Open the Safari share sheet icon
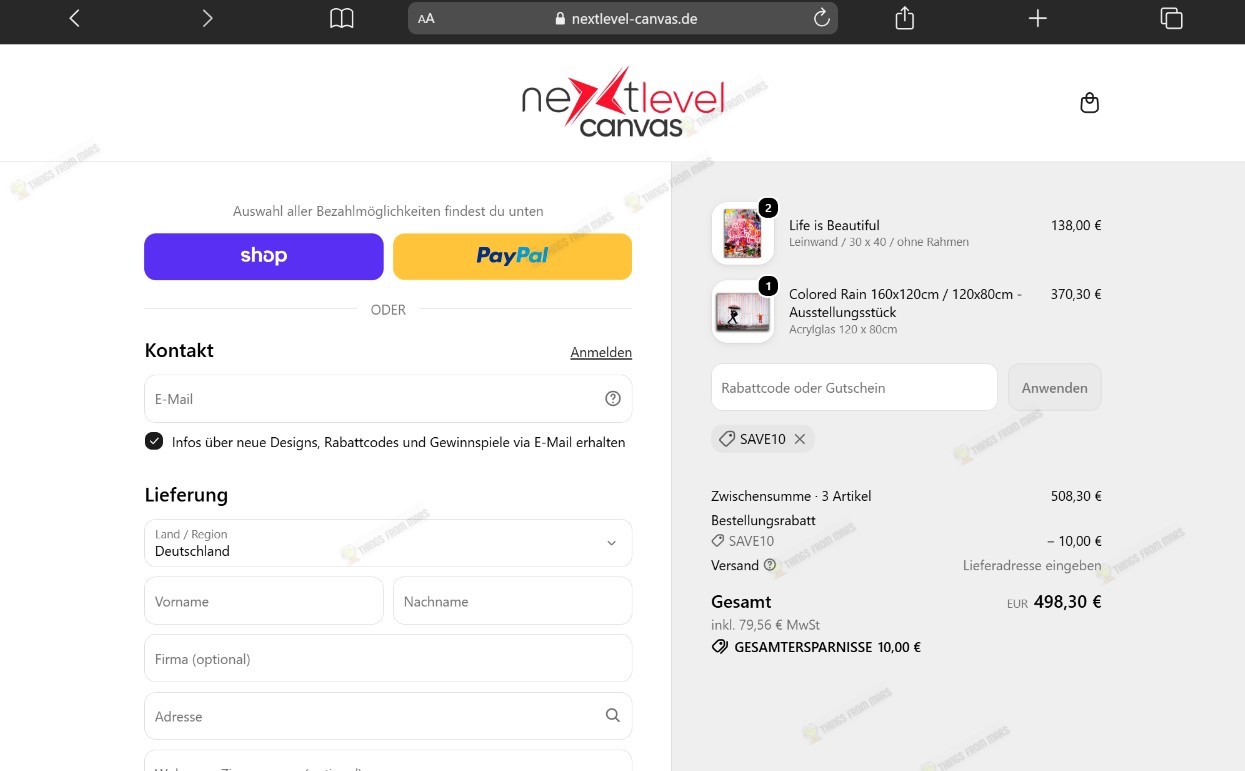The height and width of the screenshot is (771, 1245). click(x=905, y=18)
